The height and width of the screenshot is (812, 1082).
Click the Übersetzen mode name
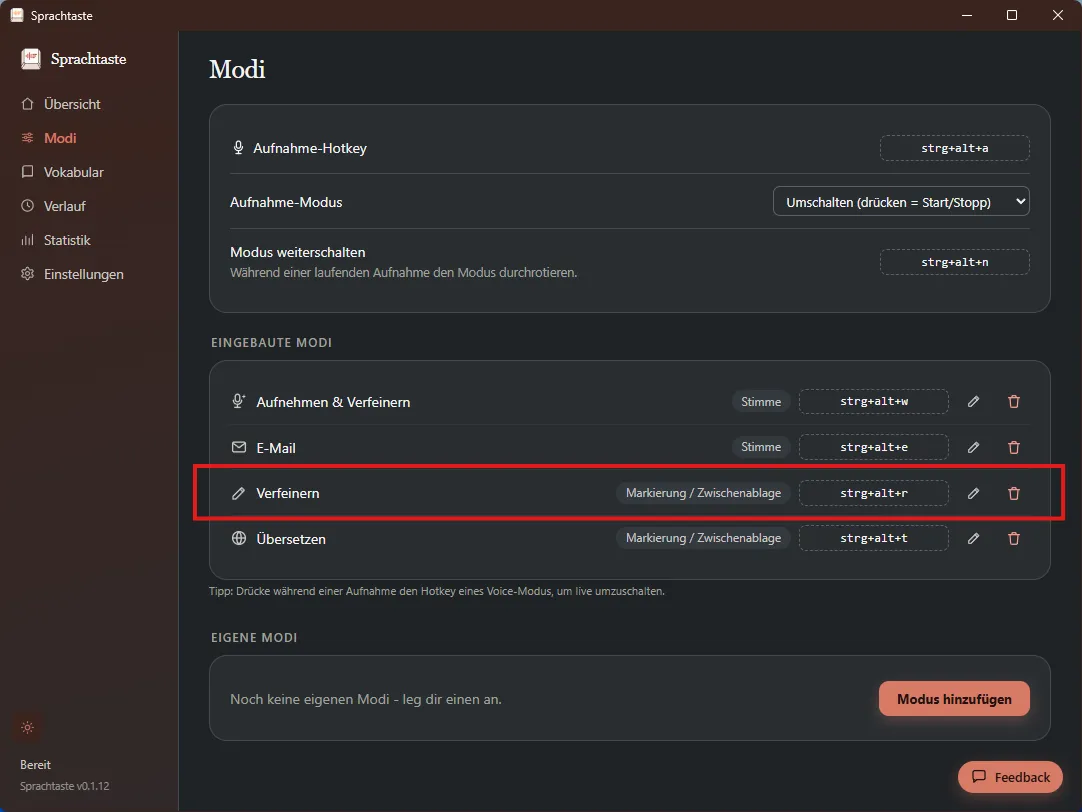[291, 539]
